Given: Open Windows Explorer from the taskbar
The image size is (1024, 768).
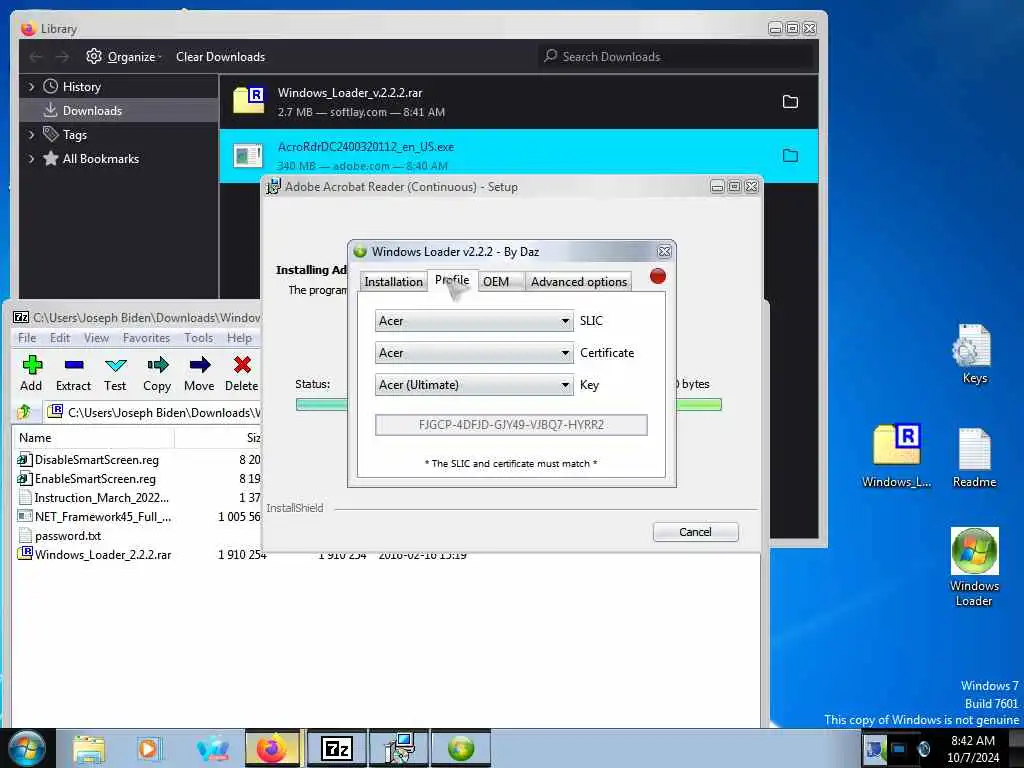Looking at the screenshot, I should pyautogui.click(x=89, y=748).
